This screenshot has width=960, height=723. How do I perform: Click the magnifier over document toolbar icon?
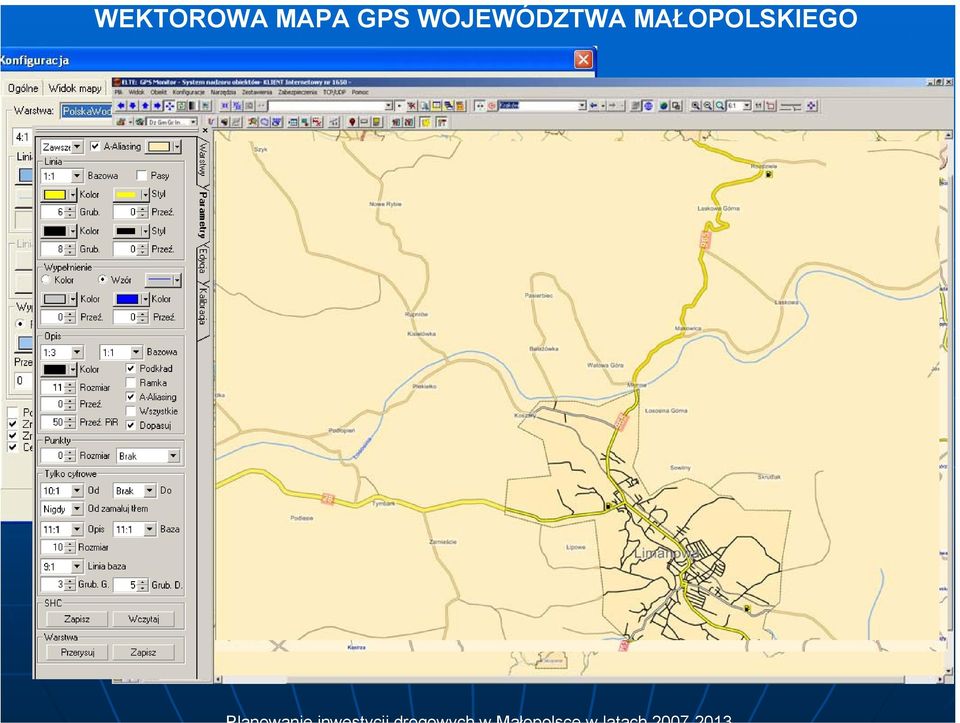426,105
